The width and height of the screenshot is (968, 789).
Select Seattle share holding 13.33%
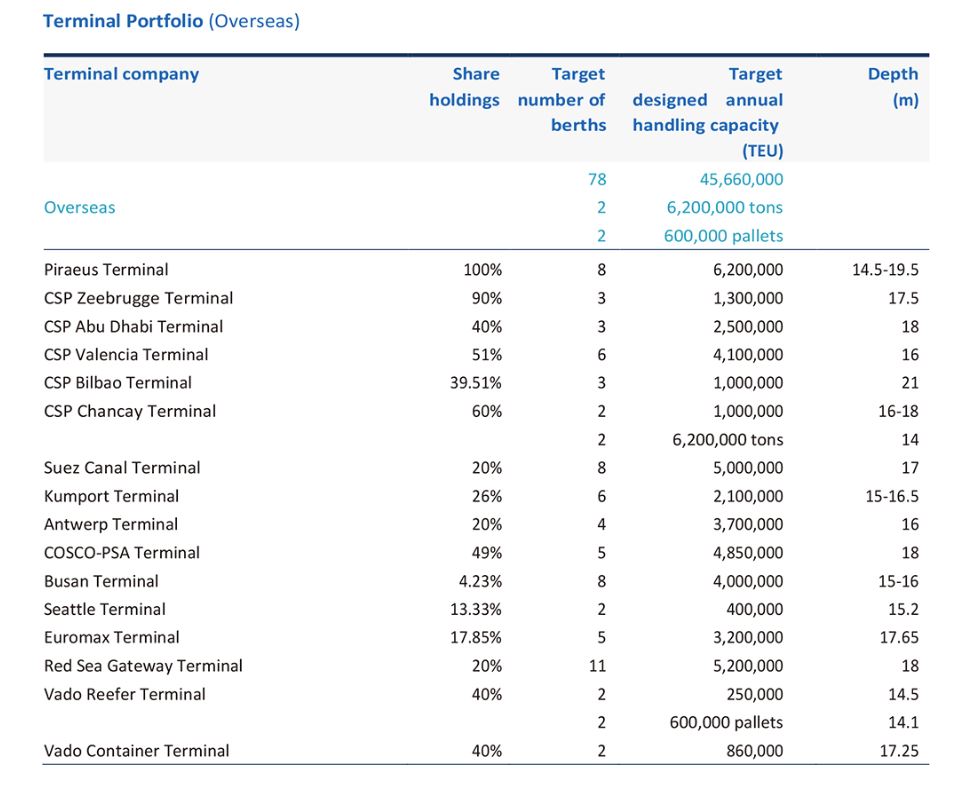pos(476,609)
